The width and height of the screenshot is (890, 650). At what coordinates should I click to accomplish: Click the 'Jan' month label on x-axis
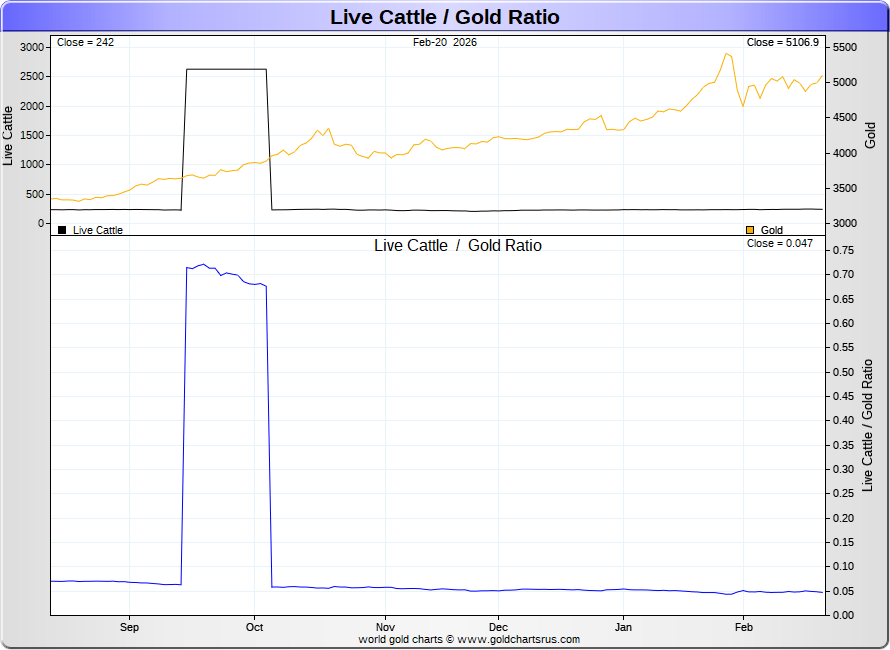[623, 627]
